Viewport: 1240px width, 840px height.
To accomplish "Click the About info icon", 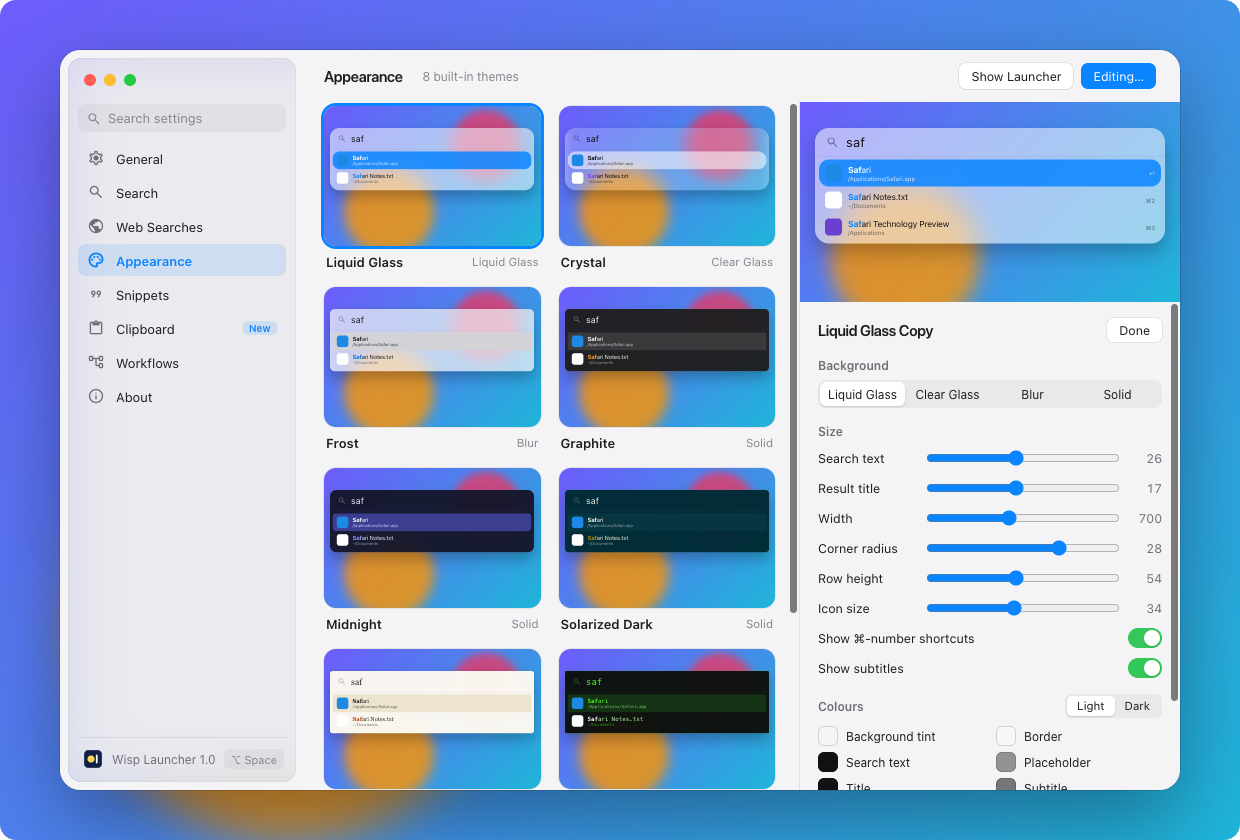I will [x=96, y=397].
